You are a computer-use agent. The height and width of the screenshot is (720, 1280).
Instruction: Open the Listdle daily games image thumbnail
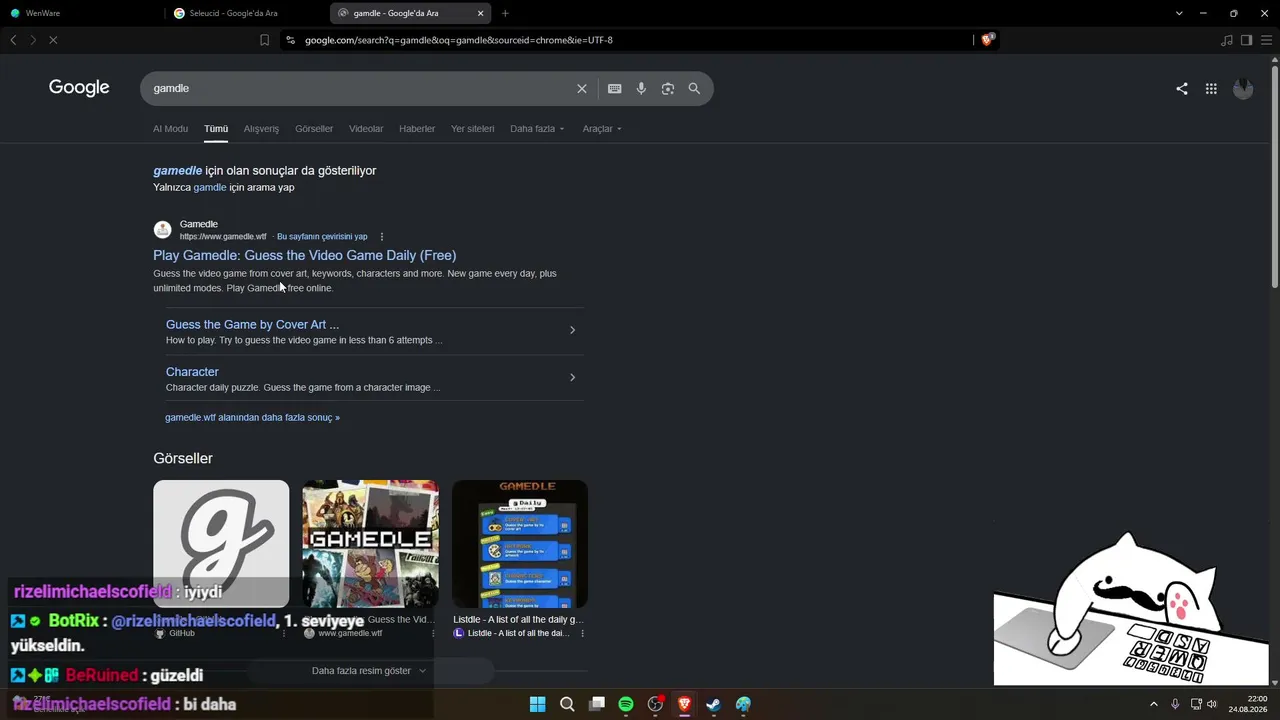(x=520, y=544)
